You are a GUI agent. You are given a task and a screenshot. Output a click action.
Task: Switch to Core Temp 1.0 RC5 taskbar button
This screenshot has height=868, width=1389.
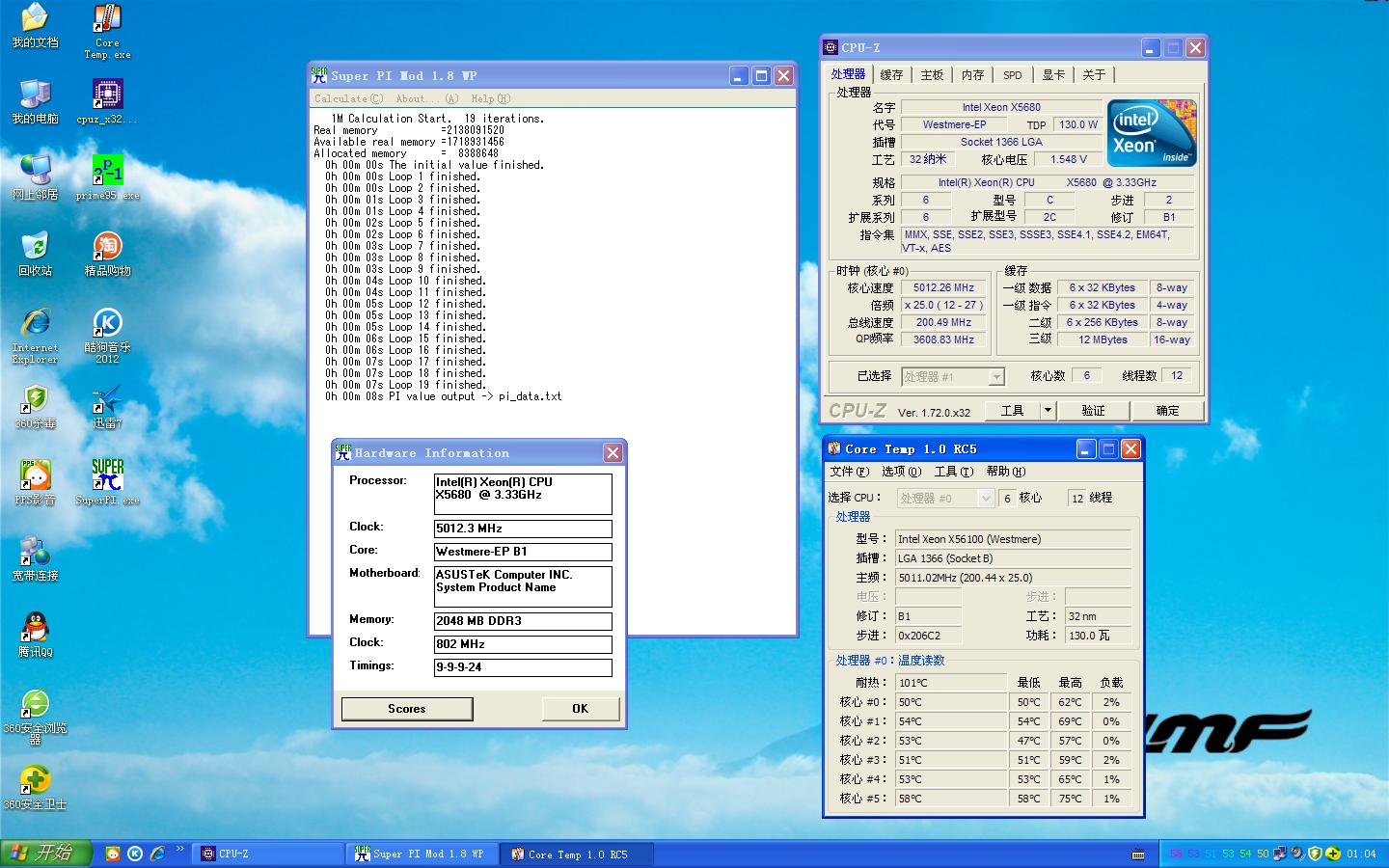coord(578,854)
